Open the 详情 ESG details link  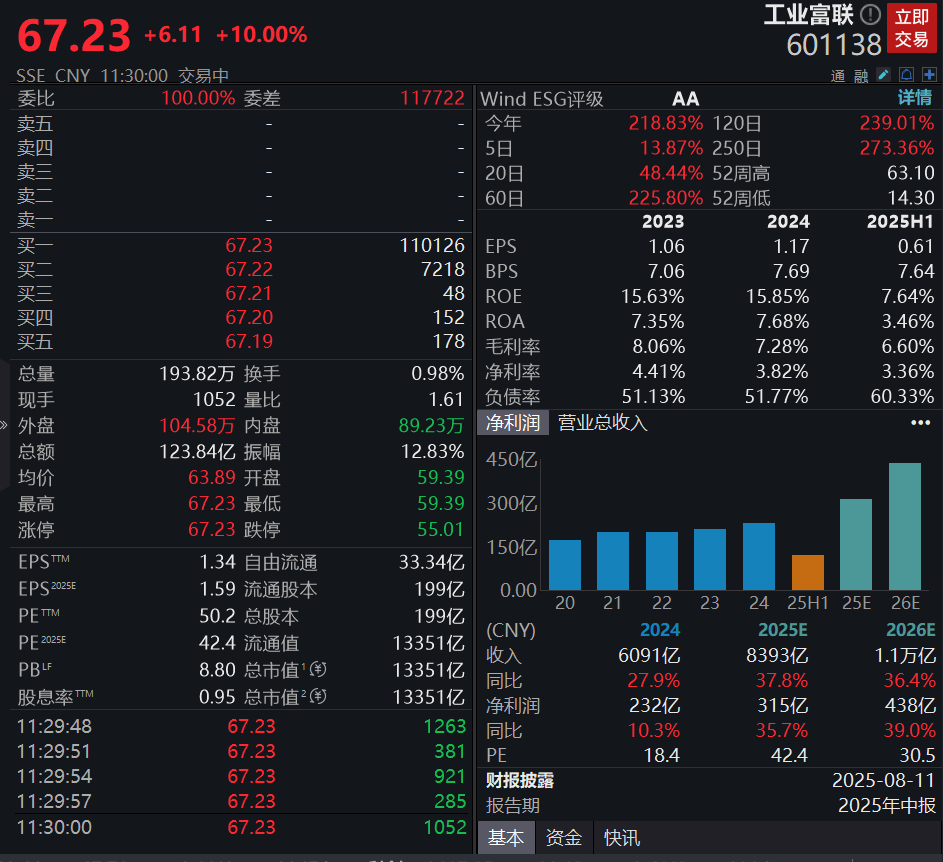click(915, 97)
